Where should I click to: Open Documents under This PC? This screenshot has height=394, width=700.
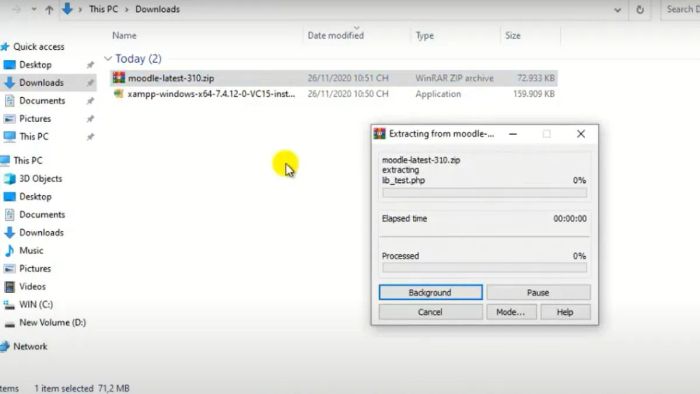[42, 215]
